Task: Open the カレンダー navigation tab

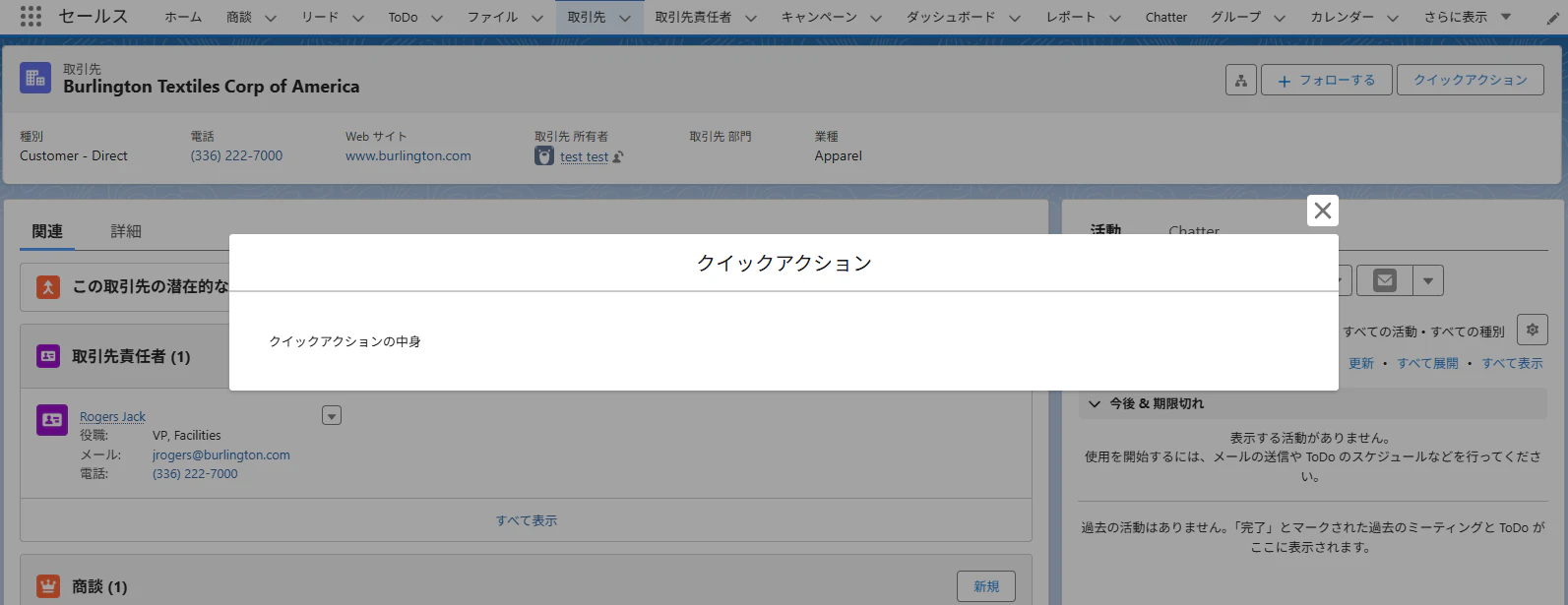Action: pyautogui.click(x=1342, y=17)
